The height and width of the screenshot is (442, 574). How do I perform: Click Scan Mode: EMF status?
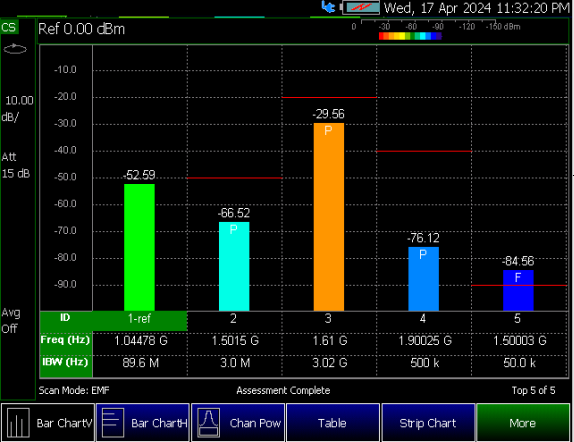coord(74,391)
